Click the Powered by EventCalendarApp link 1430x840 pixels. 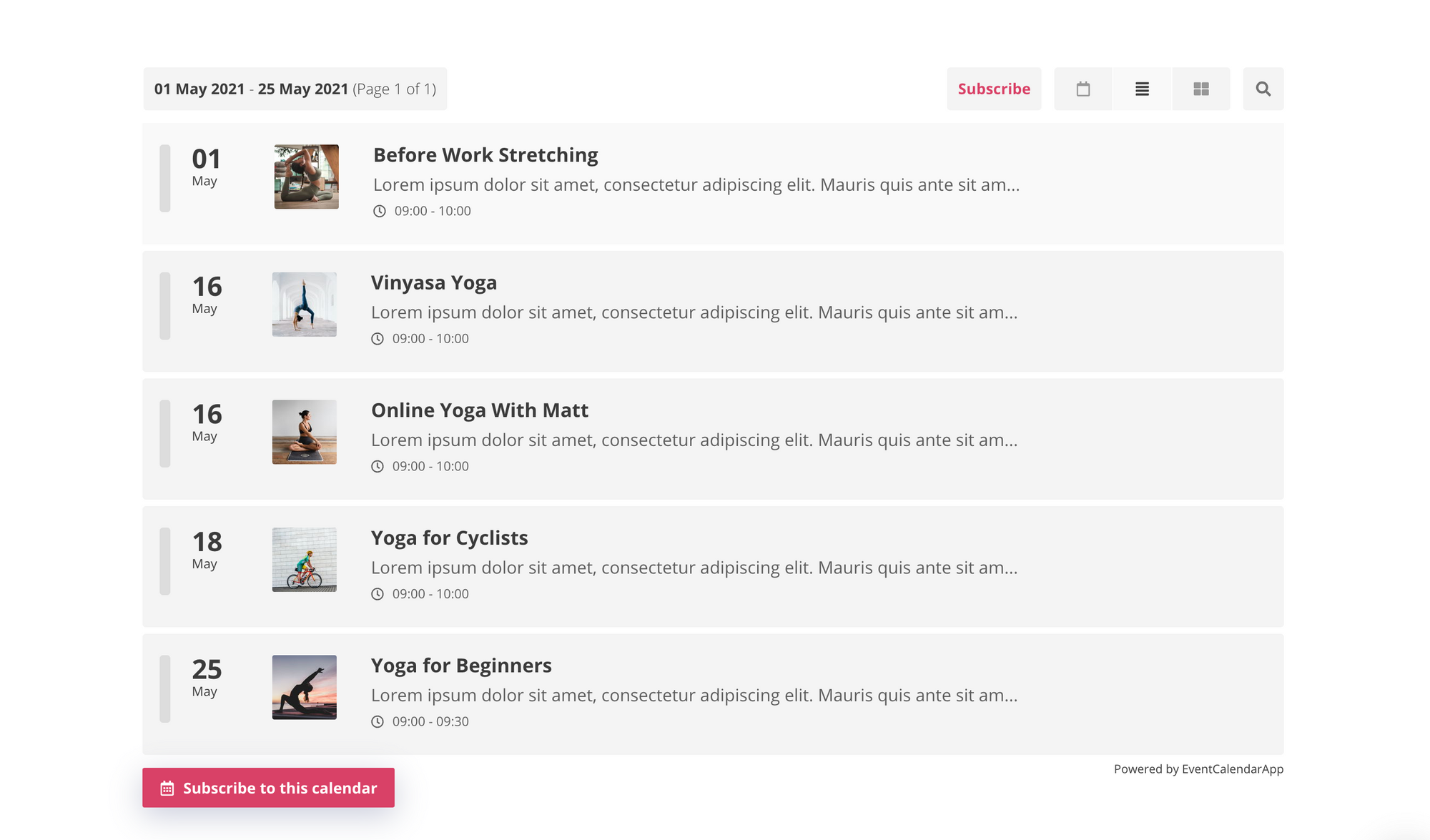pyautogui.click(x=1198, y=769)
